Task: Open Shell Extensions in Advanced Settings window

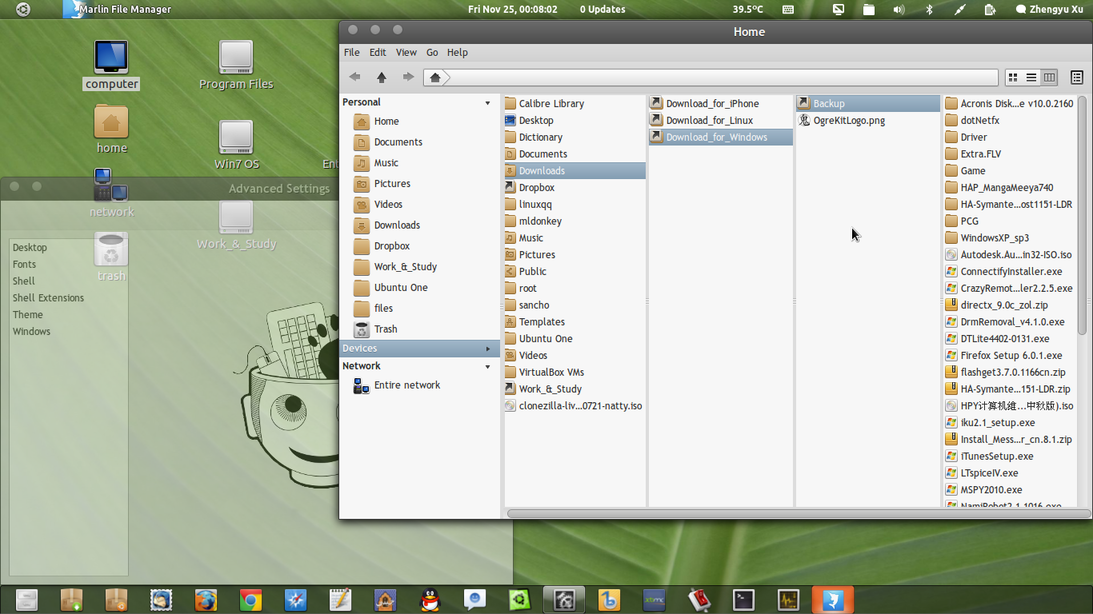Action: pyautogui.click(x=48, y=298)
